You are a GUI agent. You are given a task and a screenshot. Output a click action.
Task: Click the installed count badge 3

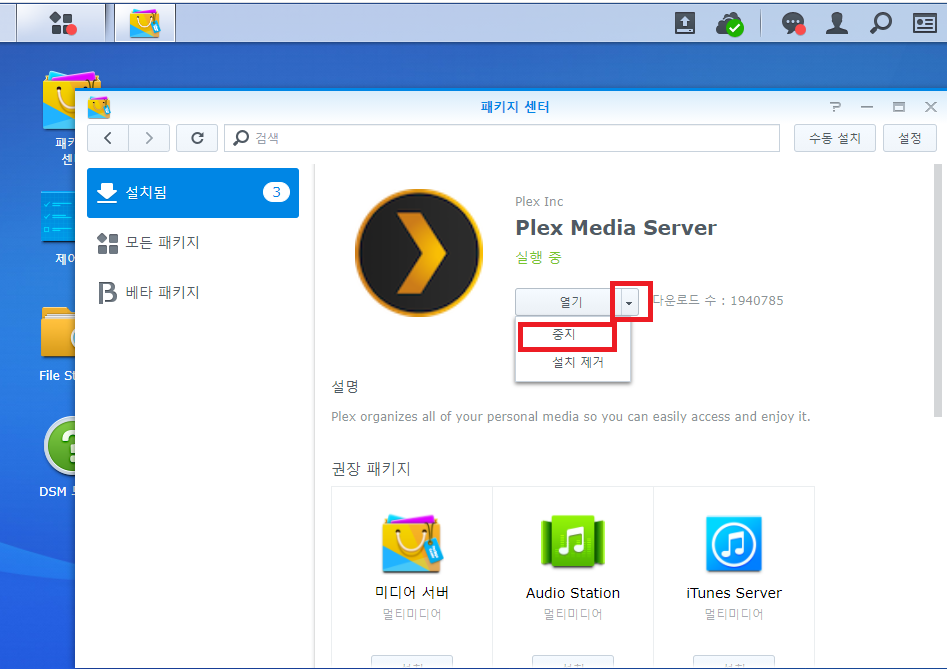pyautogui.click(x=276, y=193)
